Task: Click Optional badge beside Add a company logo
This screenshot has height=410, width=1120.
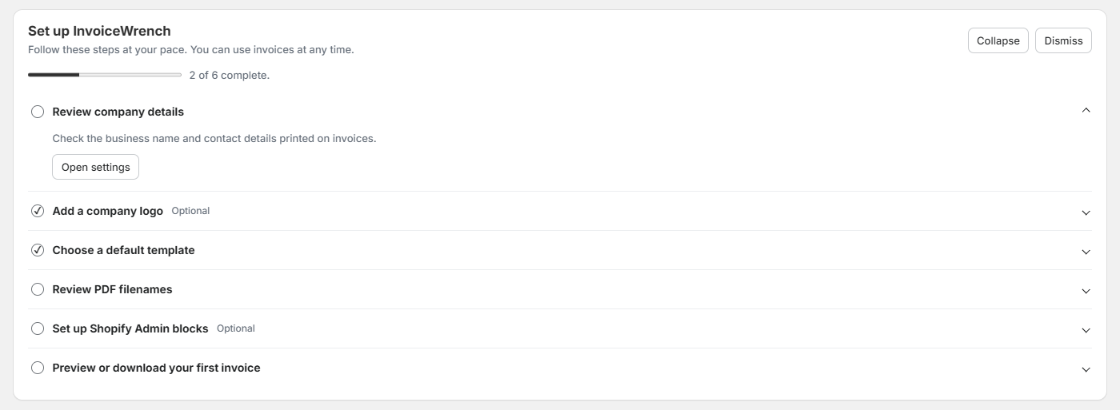Action: [191, 211]
